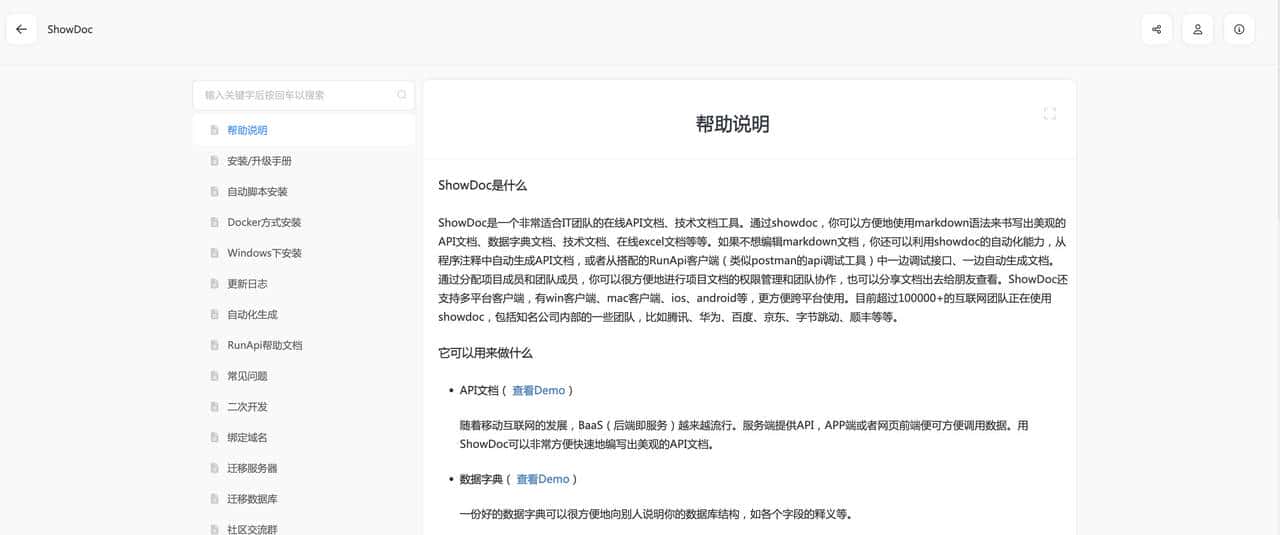The width and height of the screenshot is (1280, 535).
Task: Click document icon beside 常见问题
Action: (x=214, y=376)
